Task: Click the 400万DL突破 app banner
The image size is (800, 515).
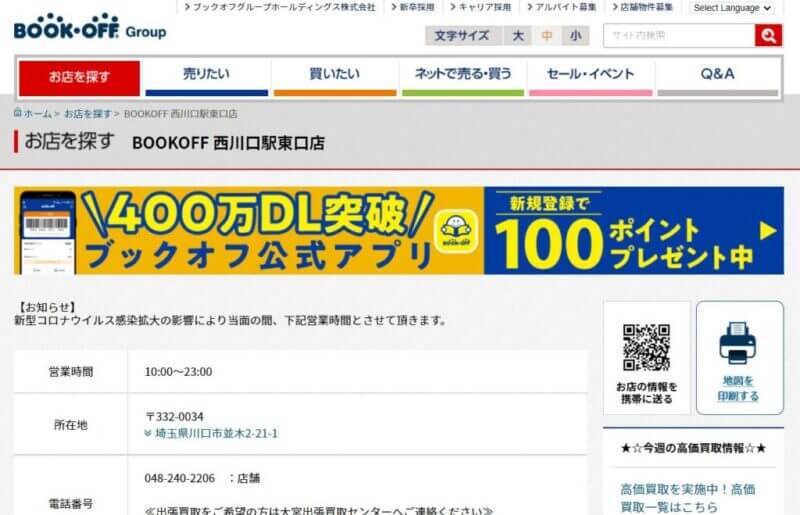Action: (x=249, y=231)
